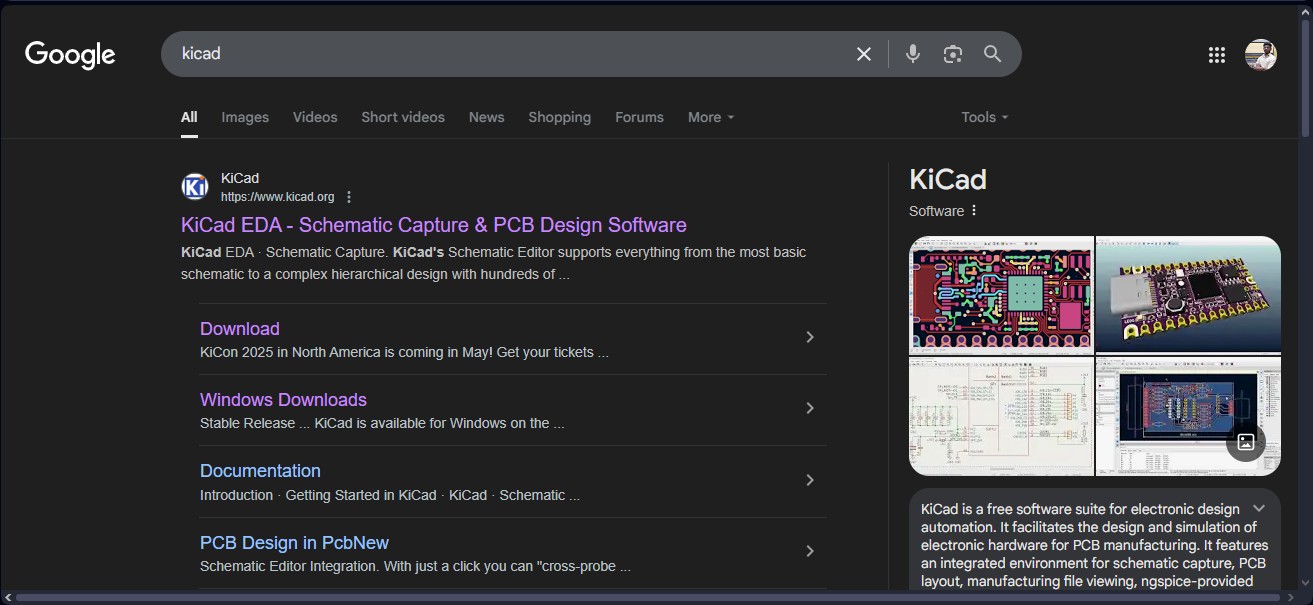Click the left arrow of horizontal scrollbar
The image size is (1313, 605).
pos(7,598)
